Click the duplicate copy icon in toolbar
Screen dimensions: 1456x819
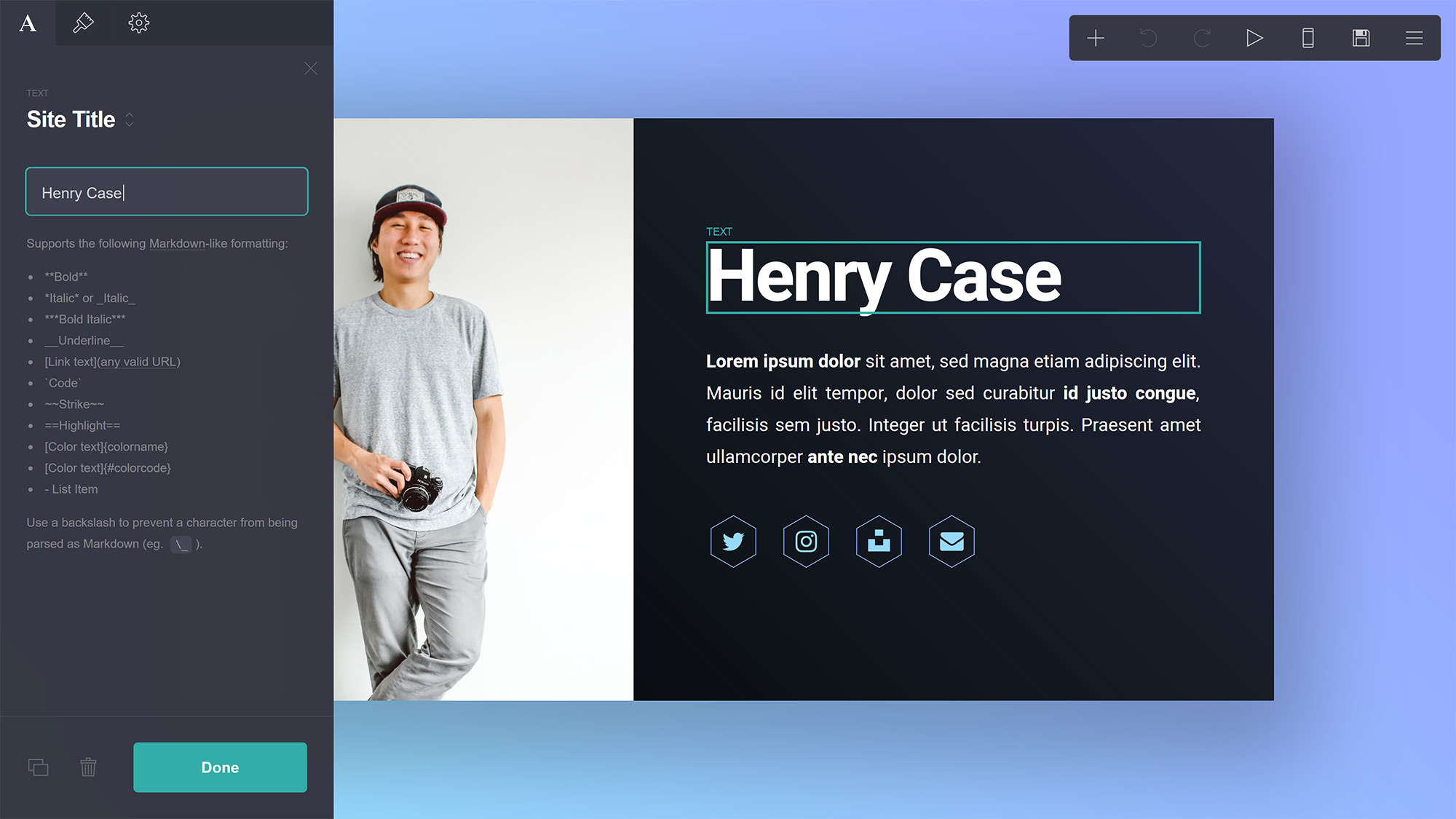pyautogui.click(x=37, y=766)
